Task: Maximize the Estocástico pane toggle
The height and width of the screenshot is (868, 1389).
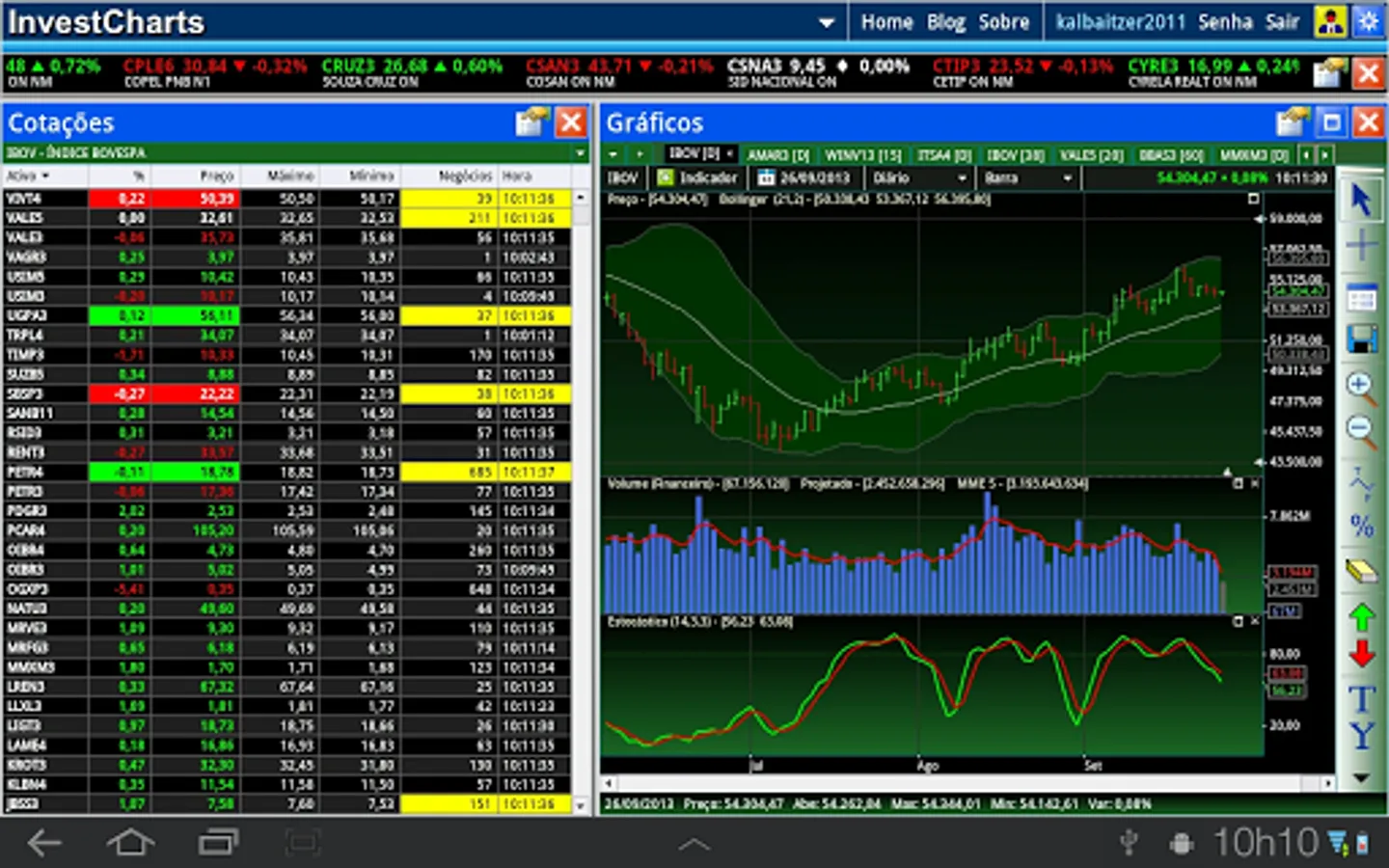Action: (1239, 621)
